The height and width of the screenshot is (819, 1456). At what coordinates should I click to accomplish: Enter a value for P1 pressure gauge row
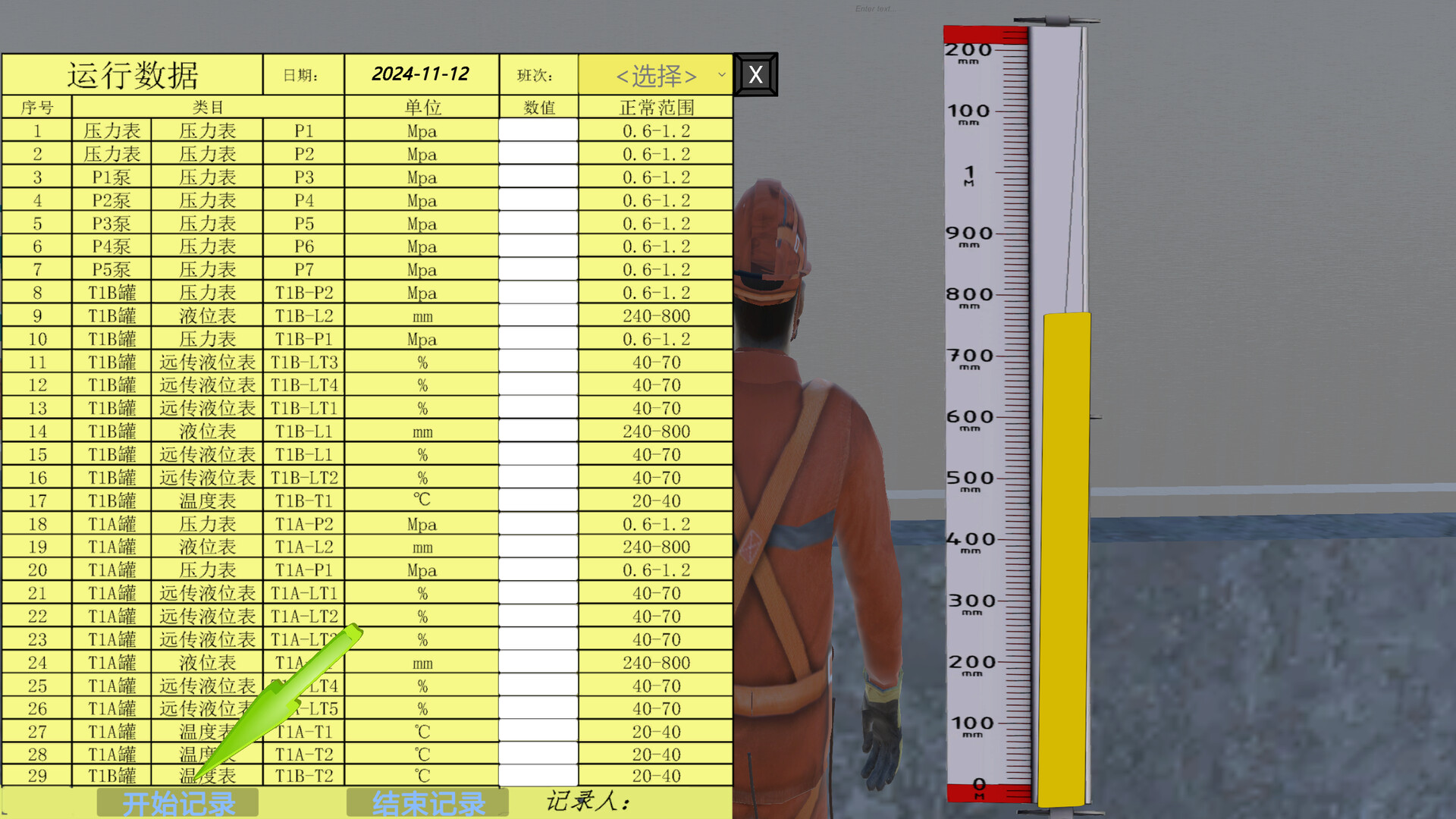538,130
